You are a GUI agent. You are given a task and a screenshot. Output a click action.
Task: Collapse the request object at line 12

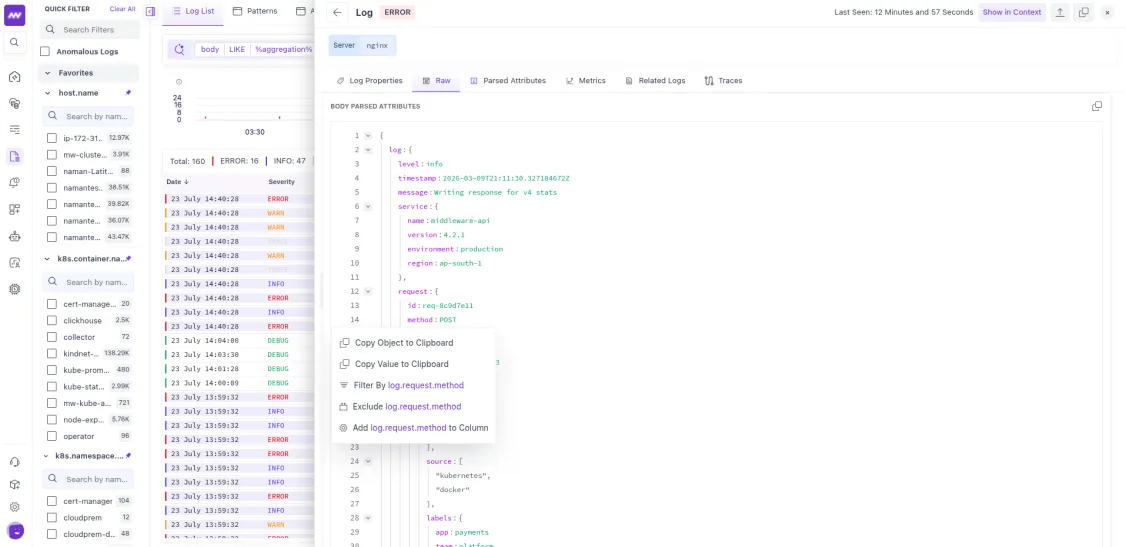[368, 291]
